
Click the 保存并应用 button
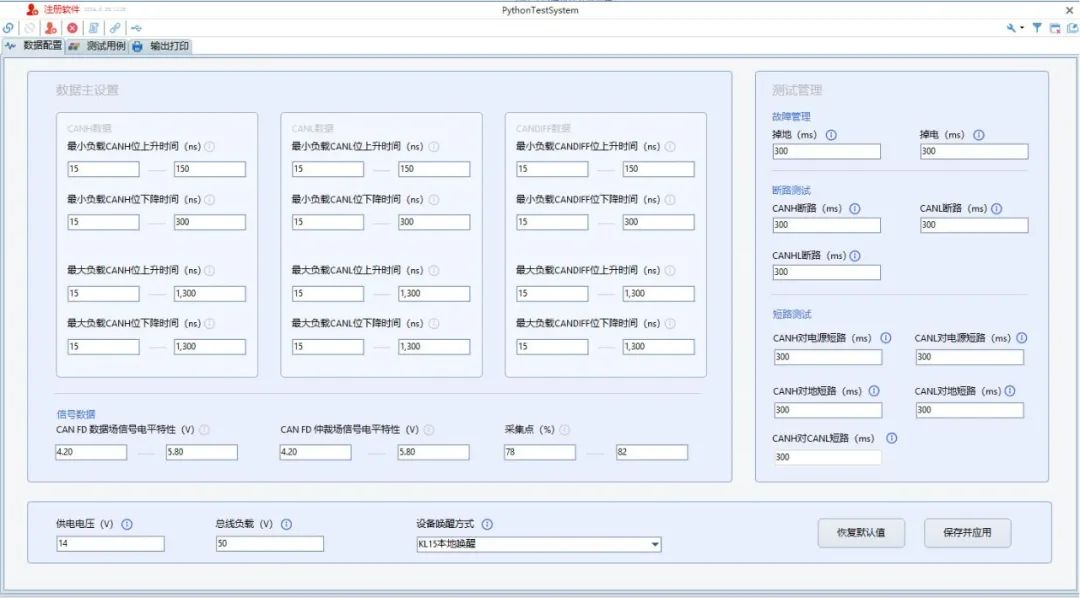967,533
